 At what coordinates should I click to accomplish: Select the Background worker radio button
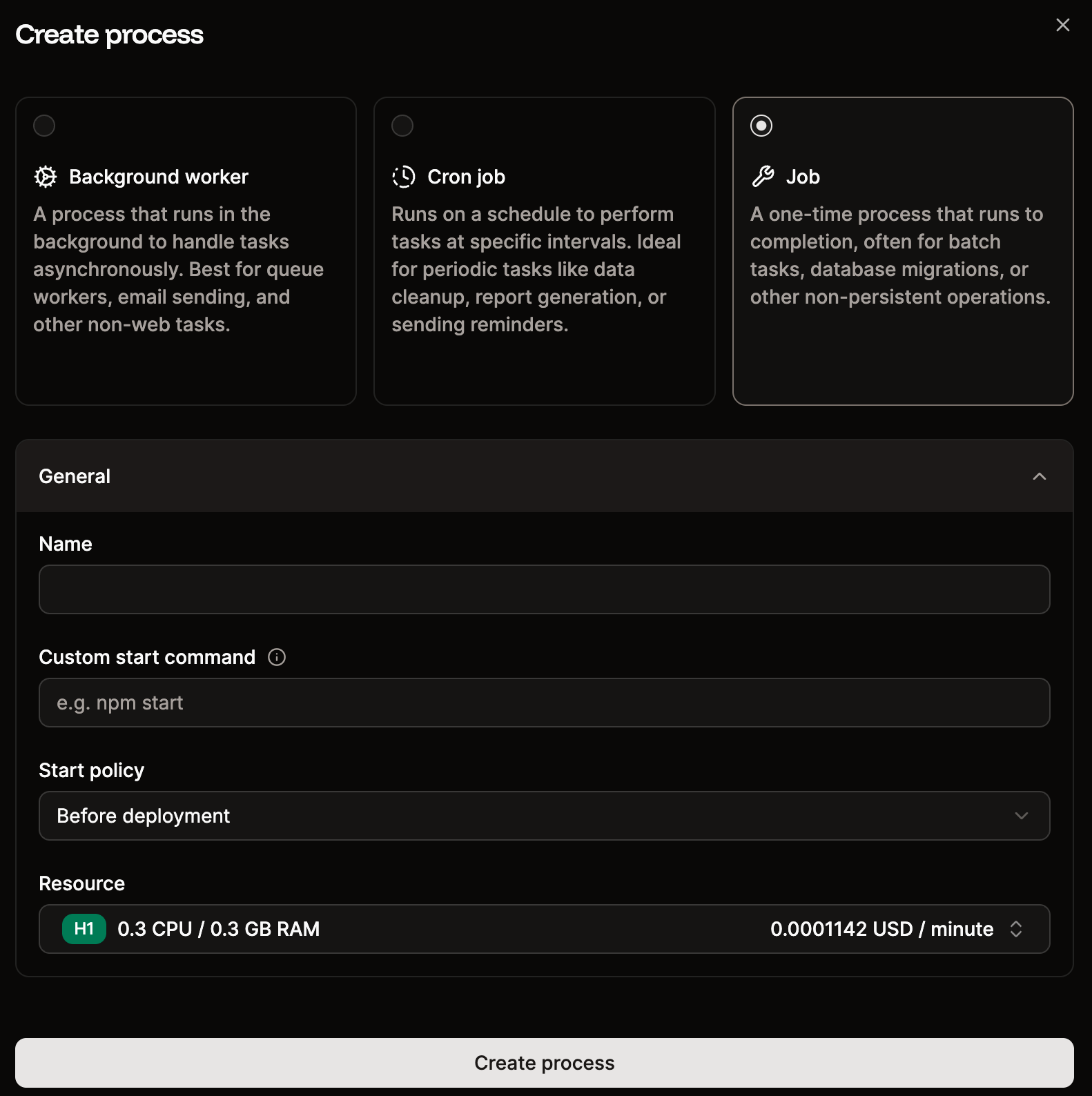(x=44, y=126)
